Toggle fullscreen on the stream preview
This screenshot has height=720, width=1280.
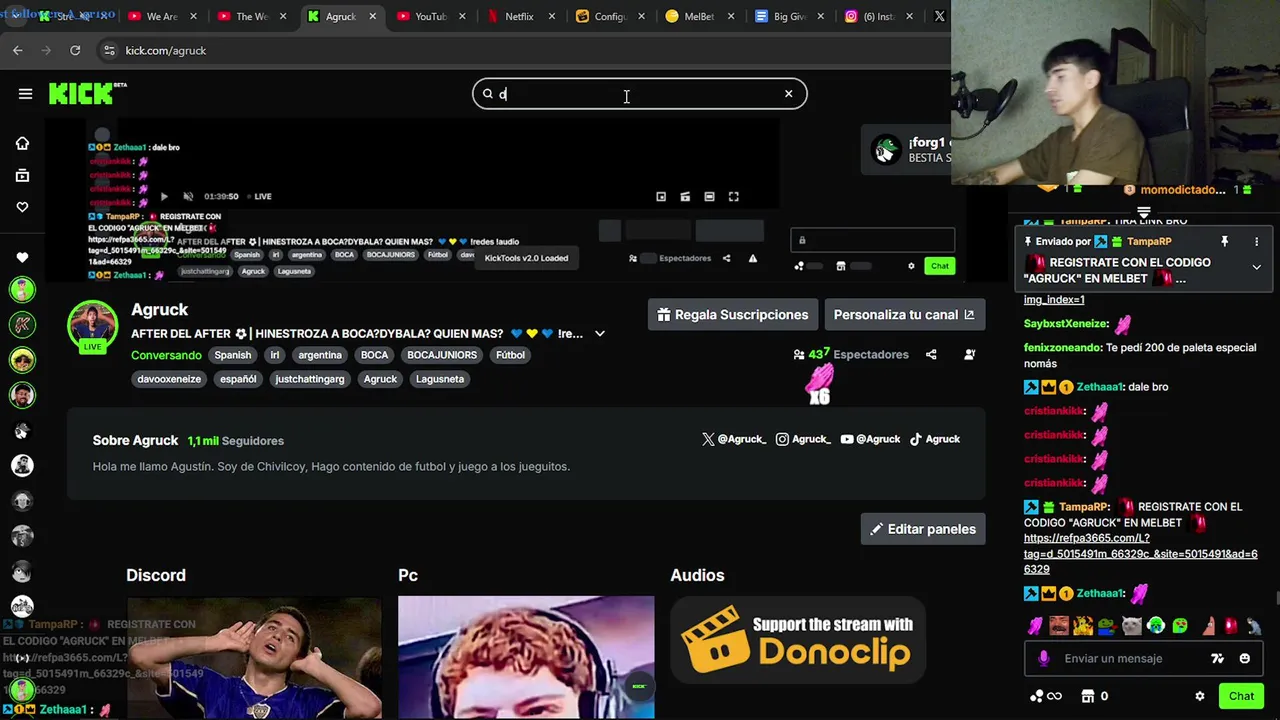(x=733, y=197)
